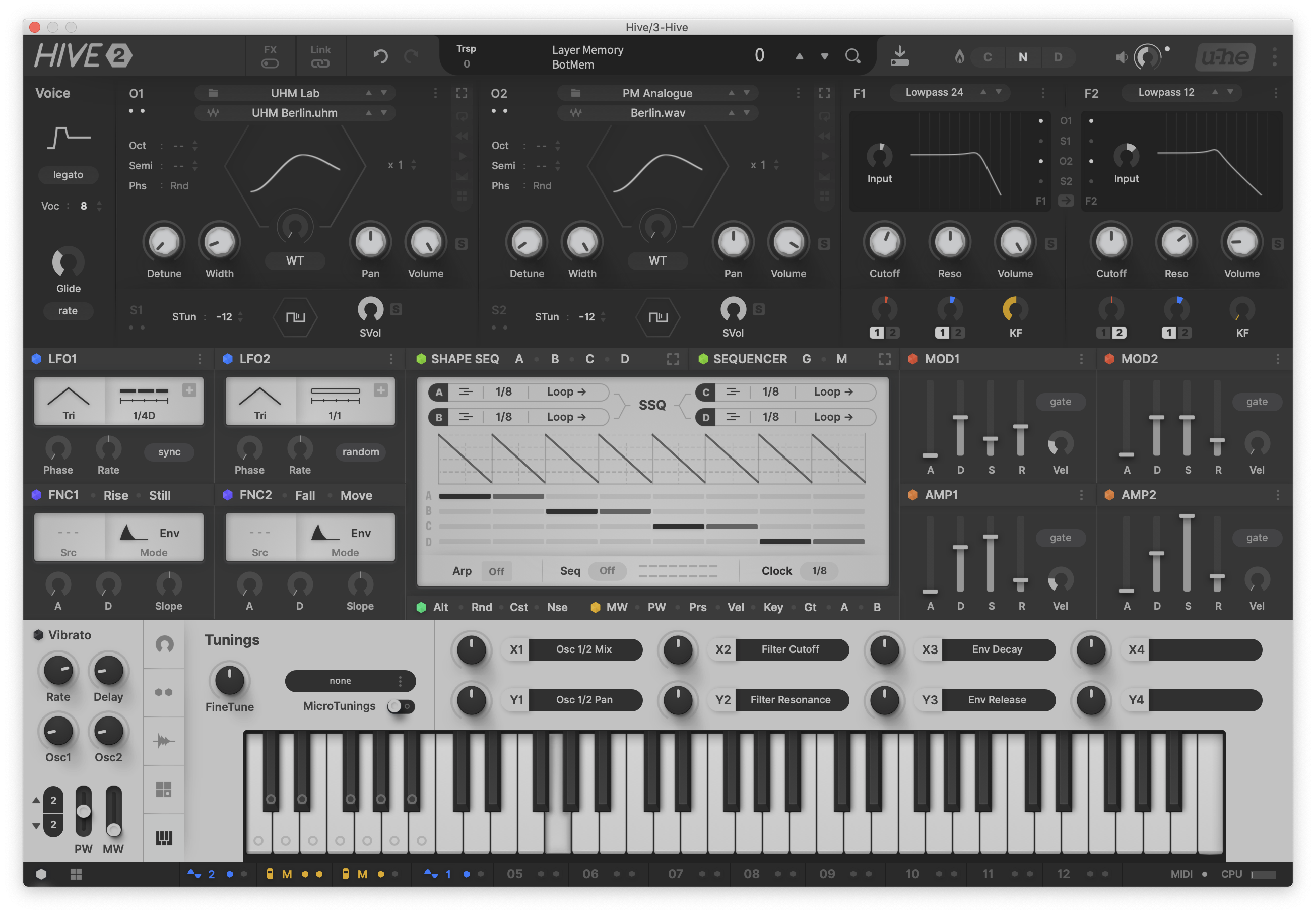Adjust the AMP2 Sustain slider
The width and height of the screenshot is (1316, 914).
1187,553
